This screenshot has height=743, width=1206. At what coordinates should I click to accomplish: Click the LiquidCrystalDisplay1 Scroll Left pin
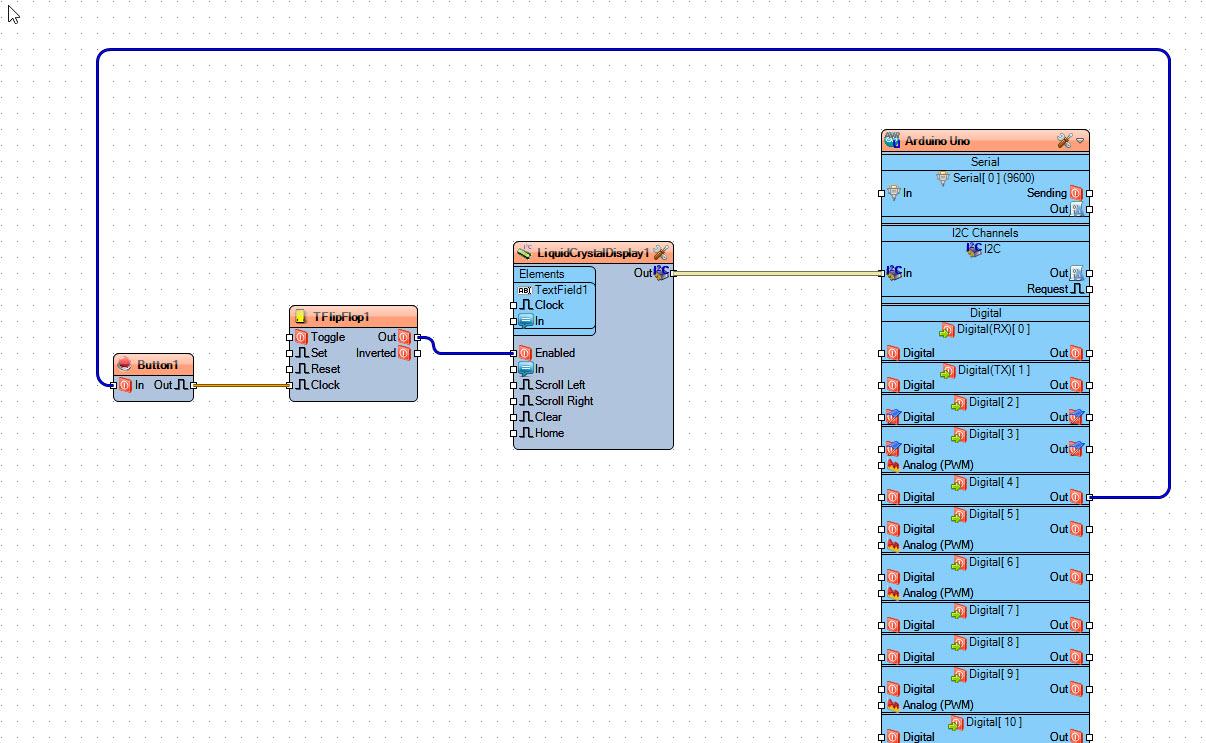click(514, 385)
